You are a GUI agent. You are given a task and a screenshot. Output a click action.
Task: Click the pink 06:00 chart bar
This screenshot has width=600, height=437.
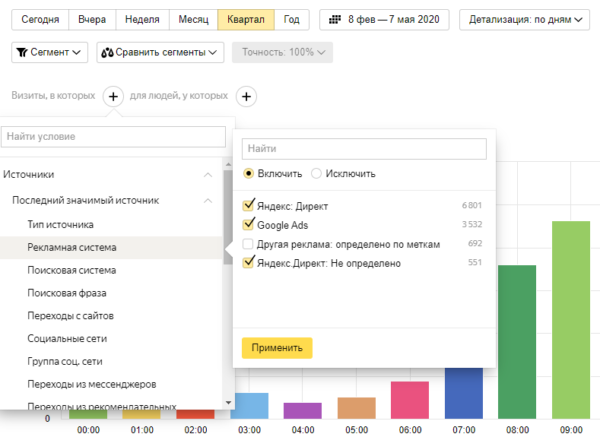coord(410,400)
